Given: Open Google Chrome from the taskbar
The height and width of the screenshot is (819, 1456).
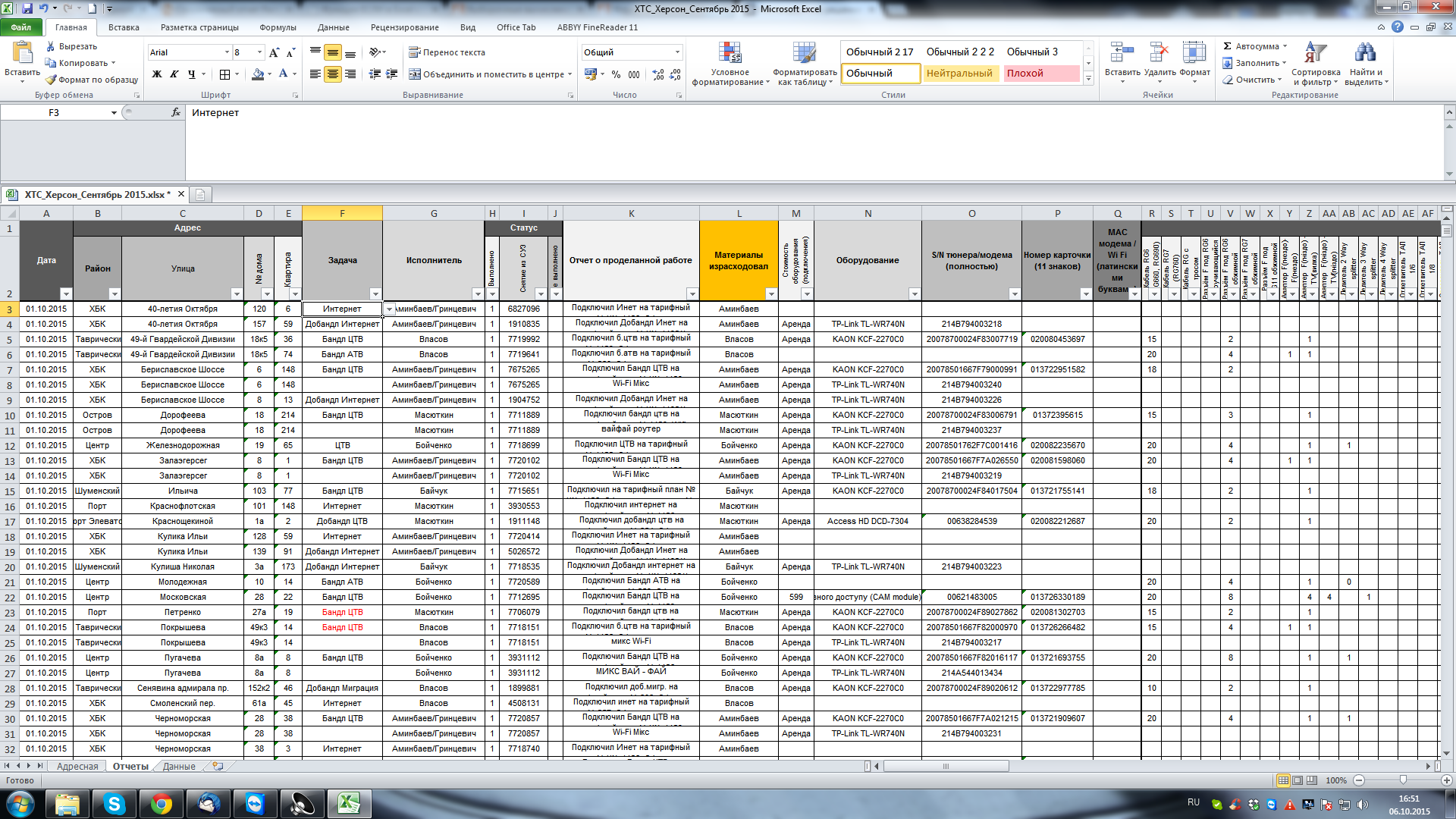Looking at the screenshot, I should (161, 804).
